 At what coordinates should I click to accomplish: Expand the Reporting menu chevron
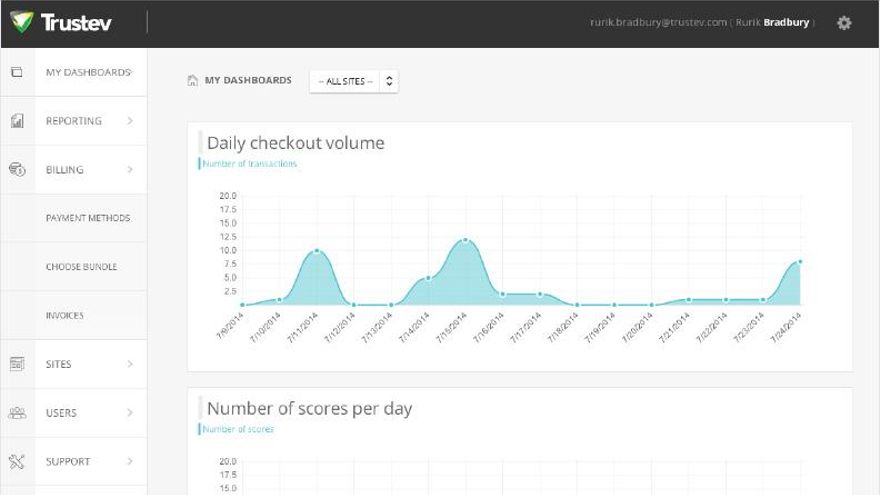pyautogui.click(x=130, y=121)
